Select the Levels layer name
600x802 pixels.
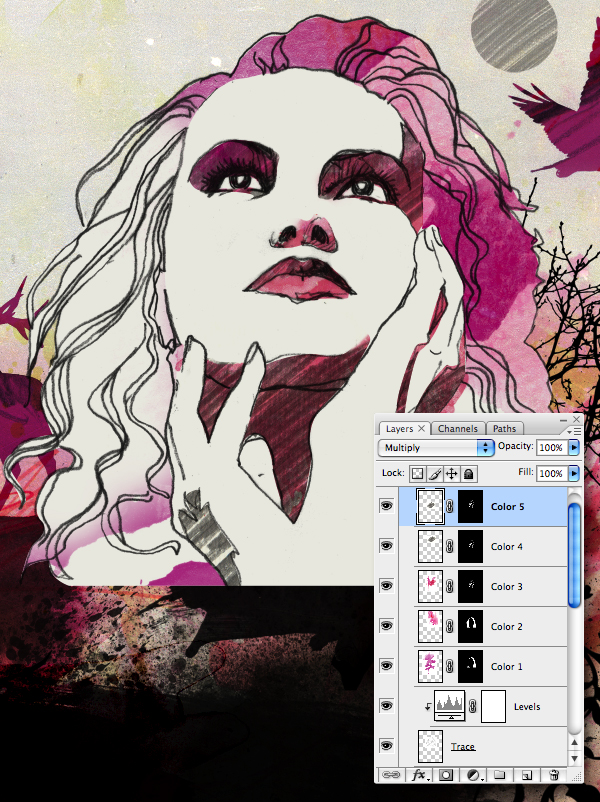527,706
